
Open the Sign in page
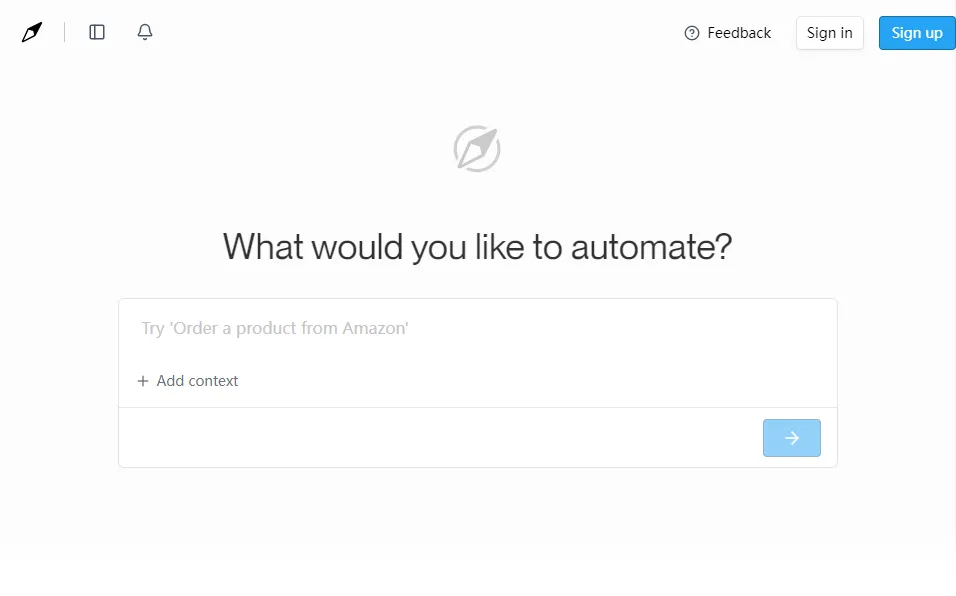click(x=829, y=33)
